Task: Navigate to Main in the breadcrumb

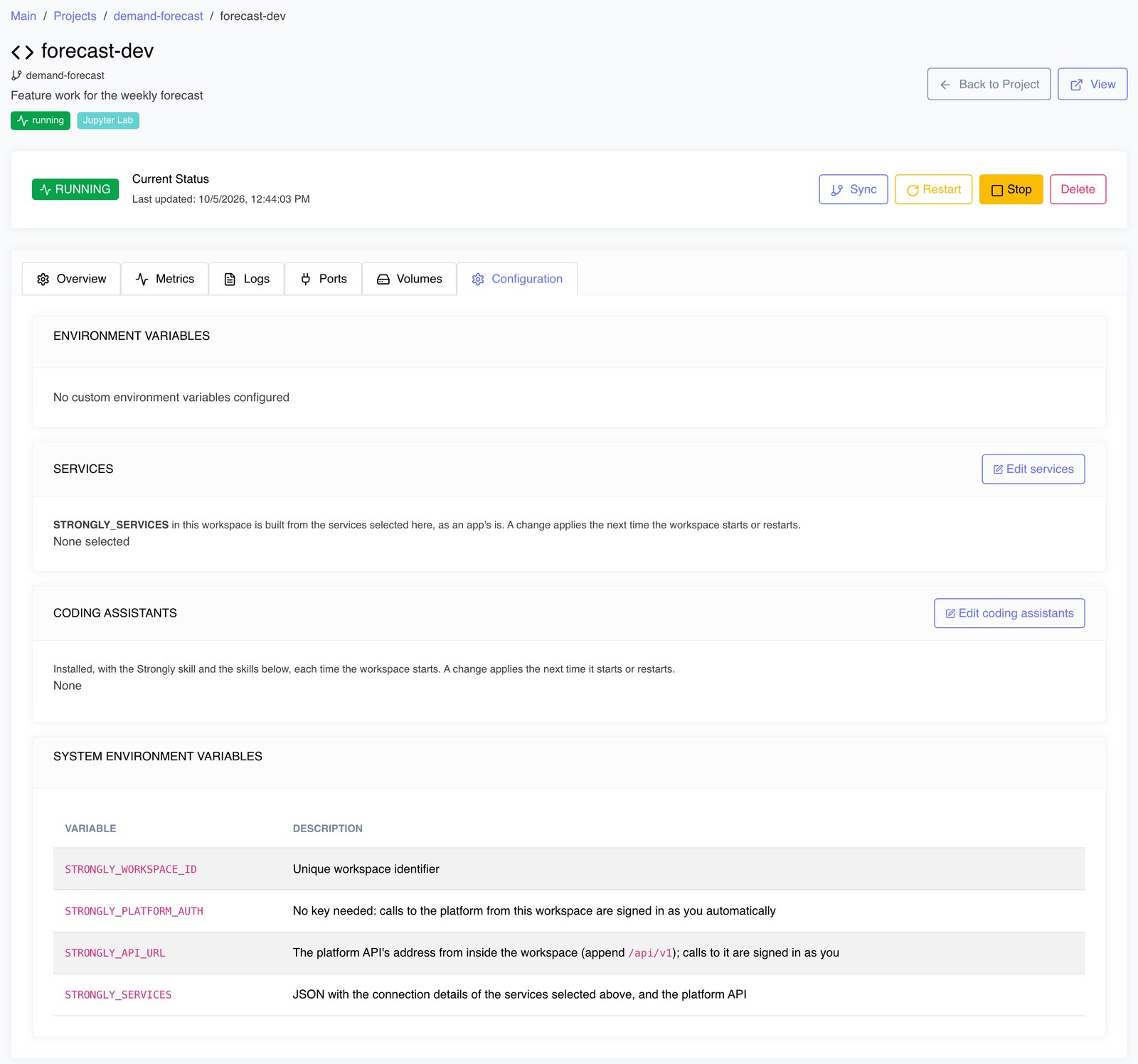Action: [x=23, y=16]
